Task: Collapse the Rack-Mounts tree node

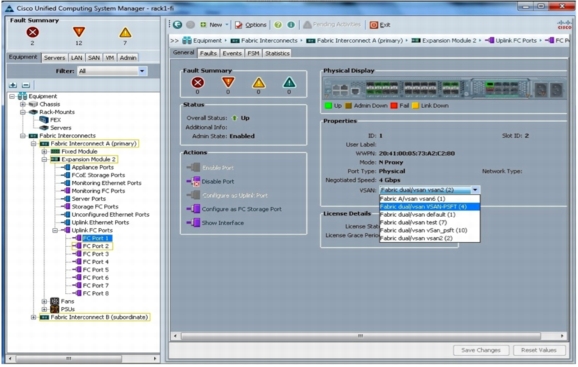Action: coord(23,112)
